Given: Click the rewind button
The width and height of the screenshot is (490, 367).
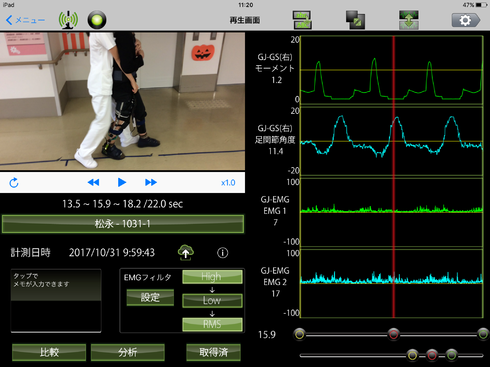Looking at the screenshot, I should pos(93,182).
